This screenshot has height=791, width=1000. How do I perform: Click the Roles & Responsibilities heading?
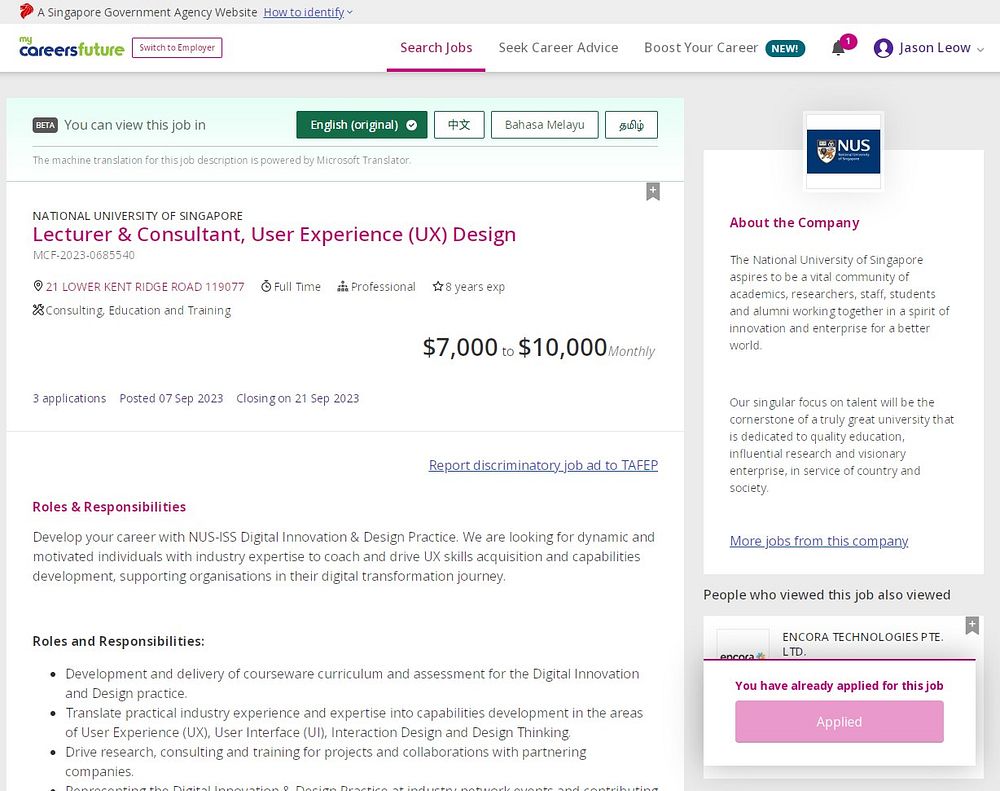click(x=109, y=507)
